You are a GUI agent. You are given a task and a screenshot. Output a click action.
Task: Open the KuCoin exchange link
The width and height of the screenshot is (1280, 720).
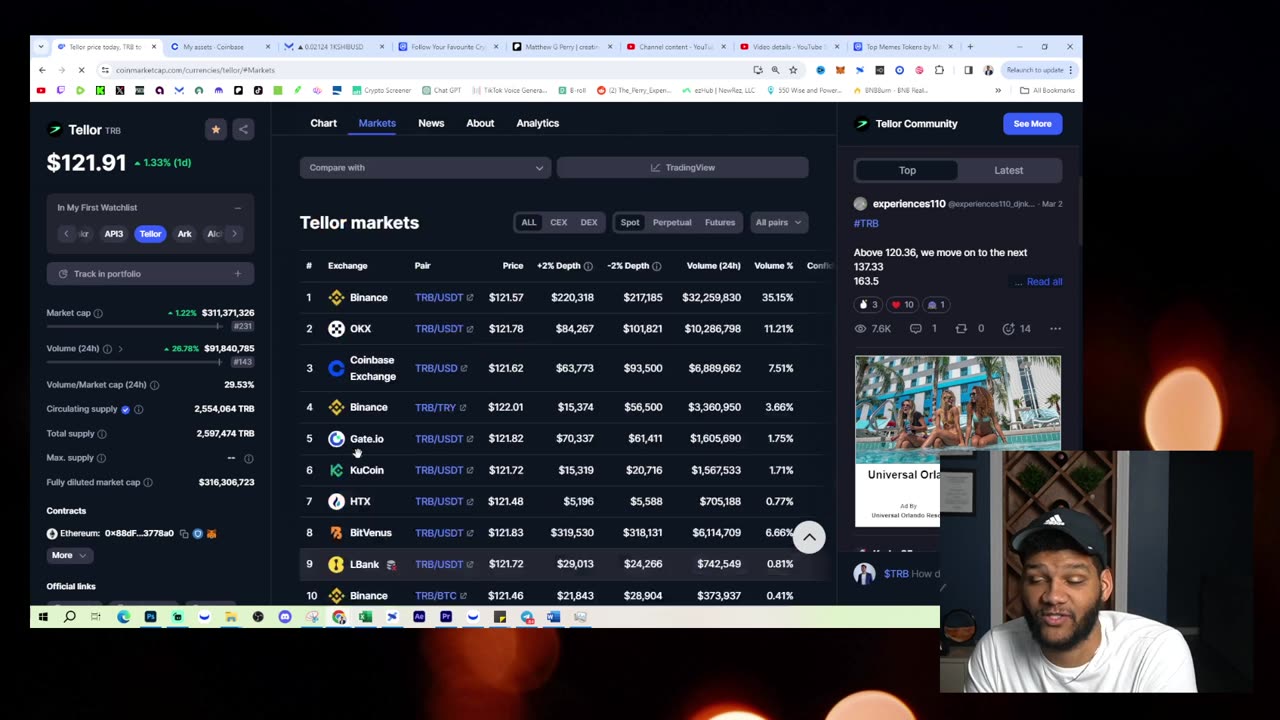point(356,470)
